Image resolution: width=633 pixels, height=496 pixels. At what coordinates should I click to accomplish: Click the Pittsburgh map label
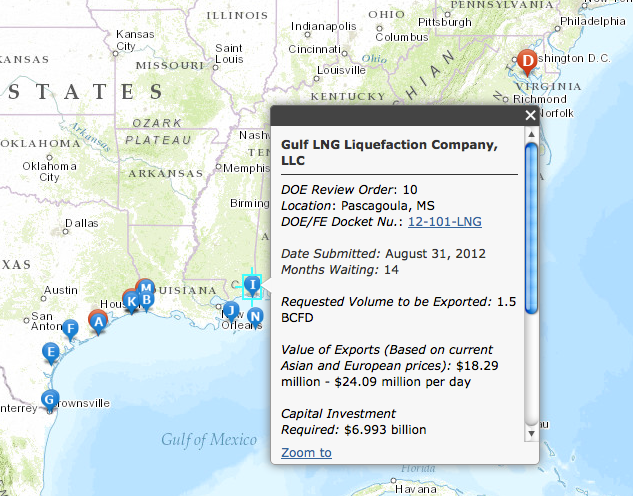(x=444, y=22)
